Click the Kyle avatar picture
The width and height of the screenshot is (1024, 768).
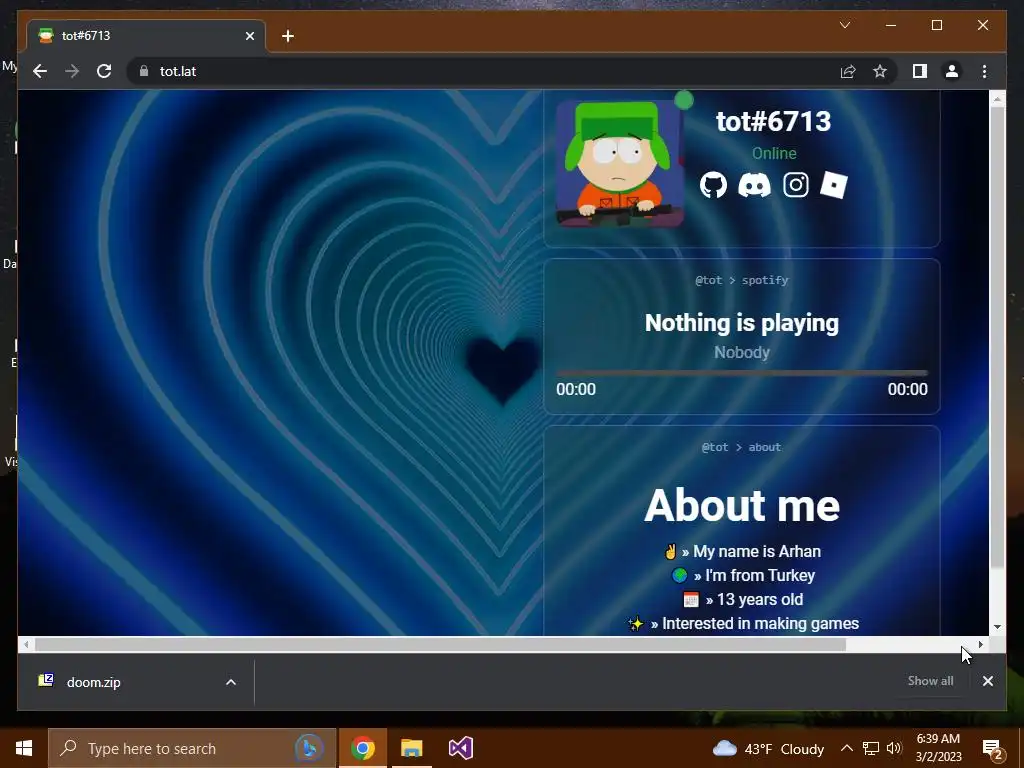(620, 164)
